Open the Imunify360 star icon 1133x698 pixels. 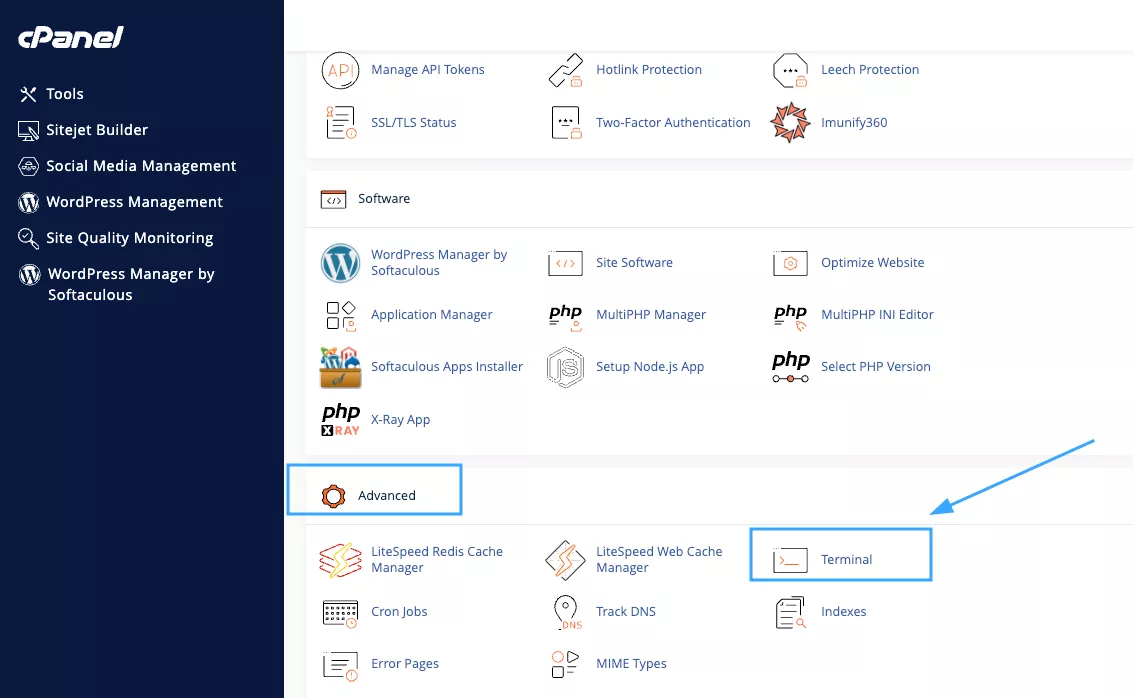(x=790, y=123)
